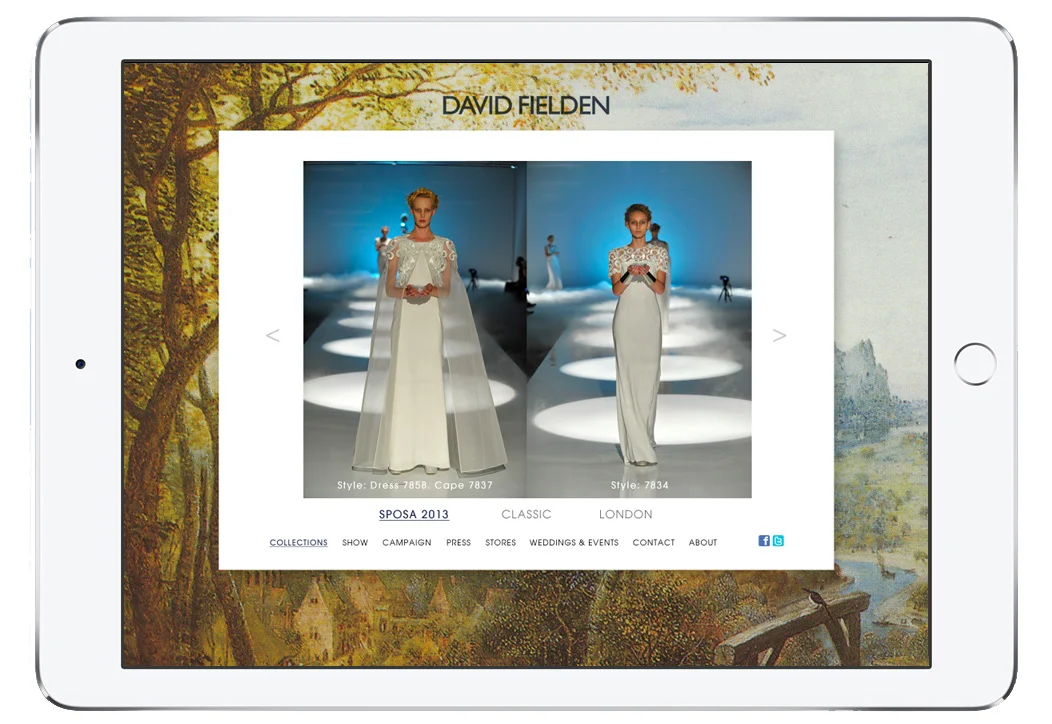Switch to the CLASSIC collection tab

pos(526,514)
